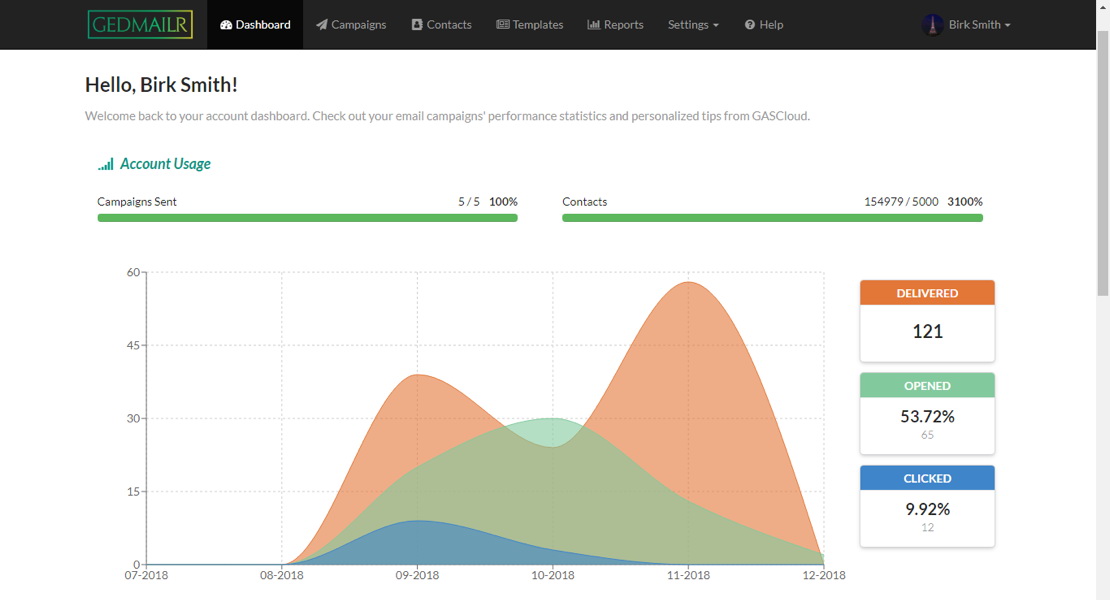The width and height of the screenshot is (1110, 600).
Task: Click the Dashboard gauge icon
Action: pos(226,25)
